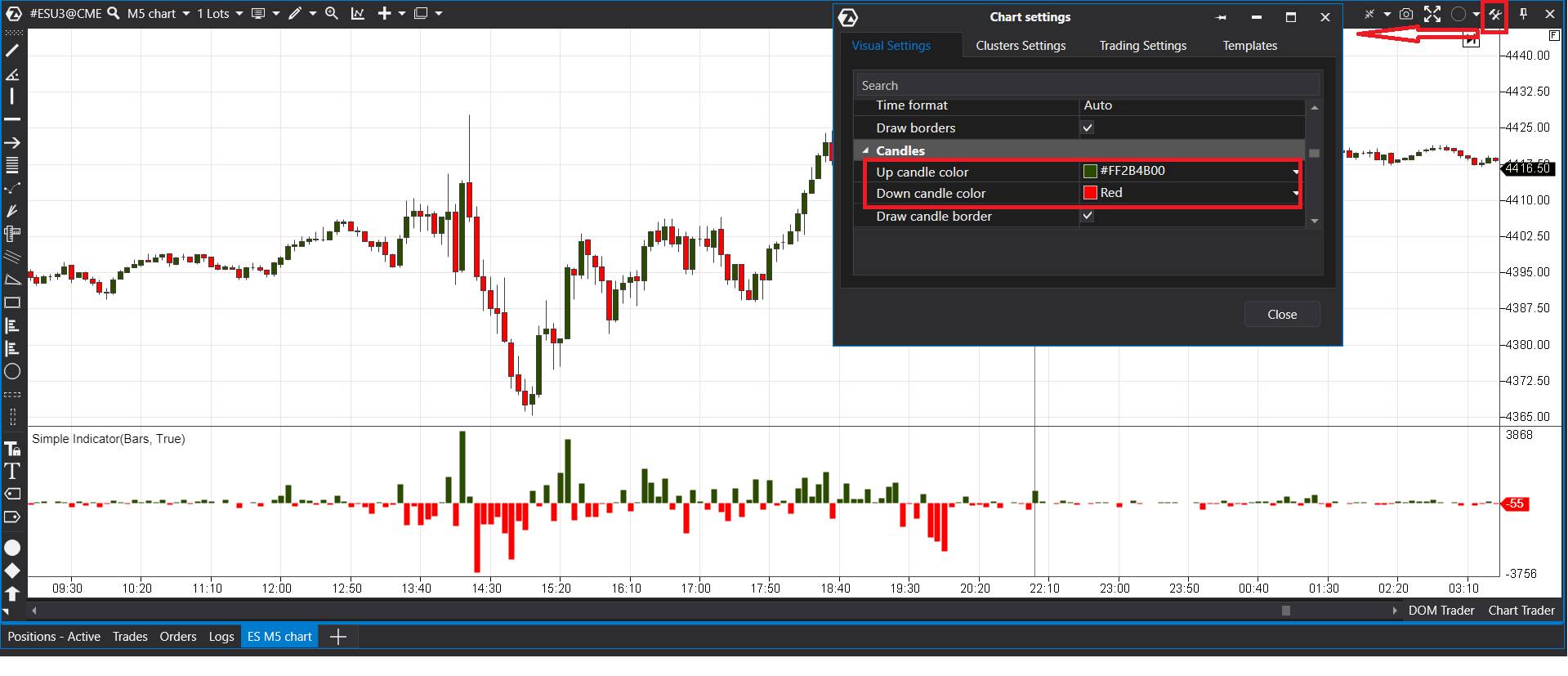Image resolution: width=1568 pixels, height=676 pixels.
Task: Click the fullscreen expand arrows icon
Action: [1432, 14]
